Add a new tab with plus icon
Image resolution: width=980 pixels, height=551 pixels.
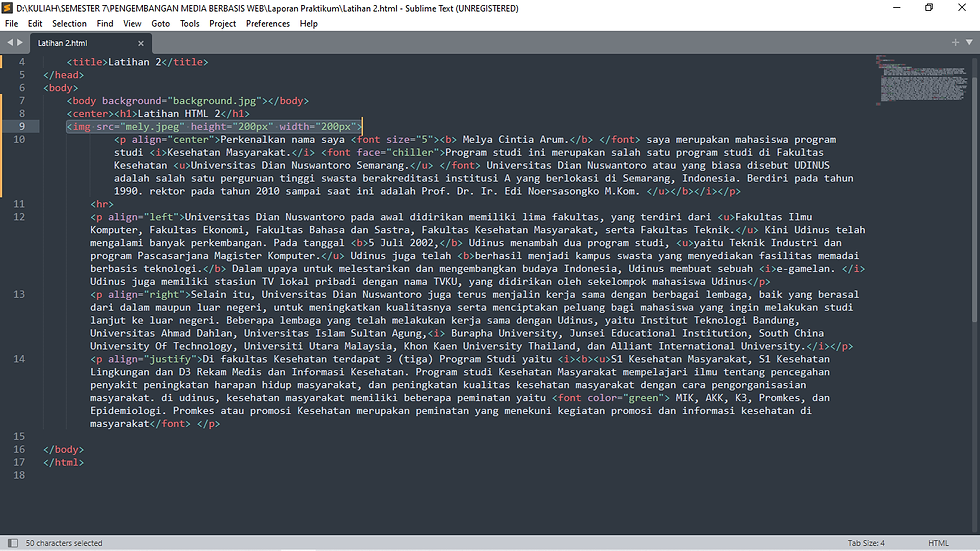tap(955, 42)
